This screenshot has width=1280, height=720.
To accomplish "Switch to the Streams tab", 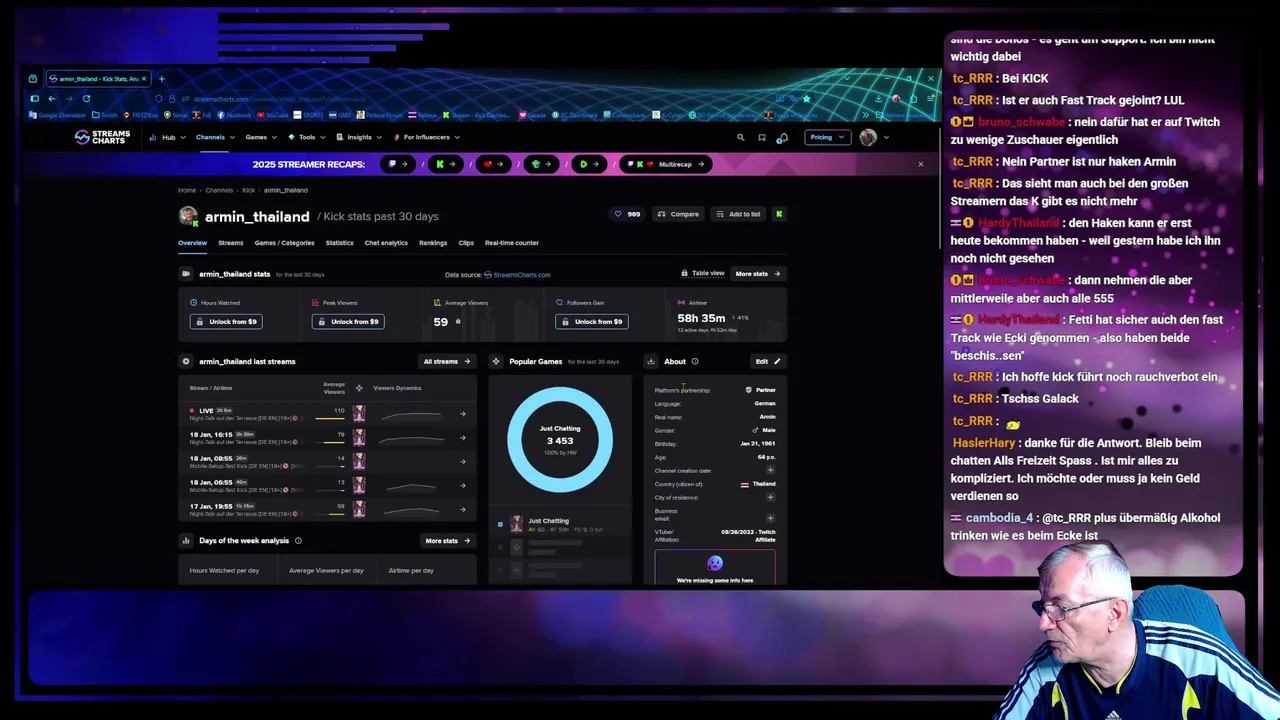I will tap(231, 243).
